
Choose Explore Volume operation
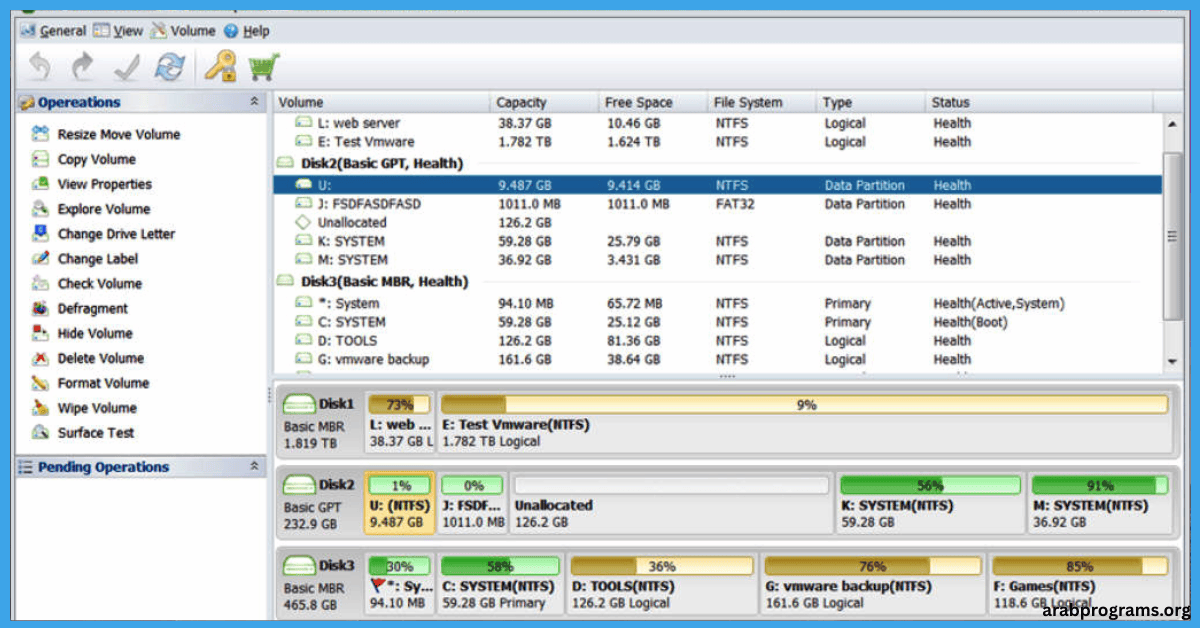(91, 209)
